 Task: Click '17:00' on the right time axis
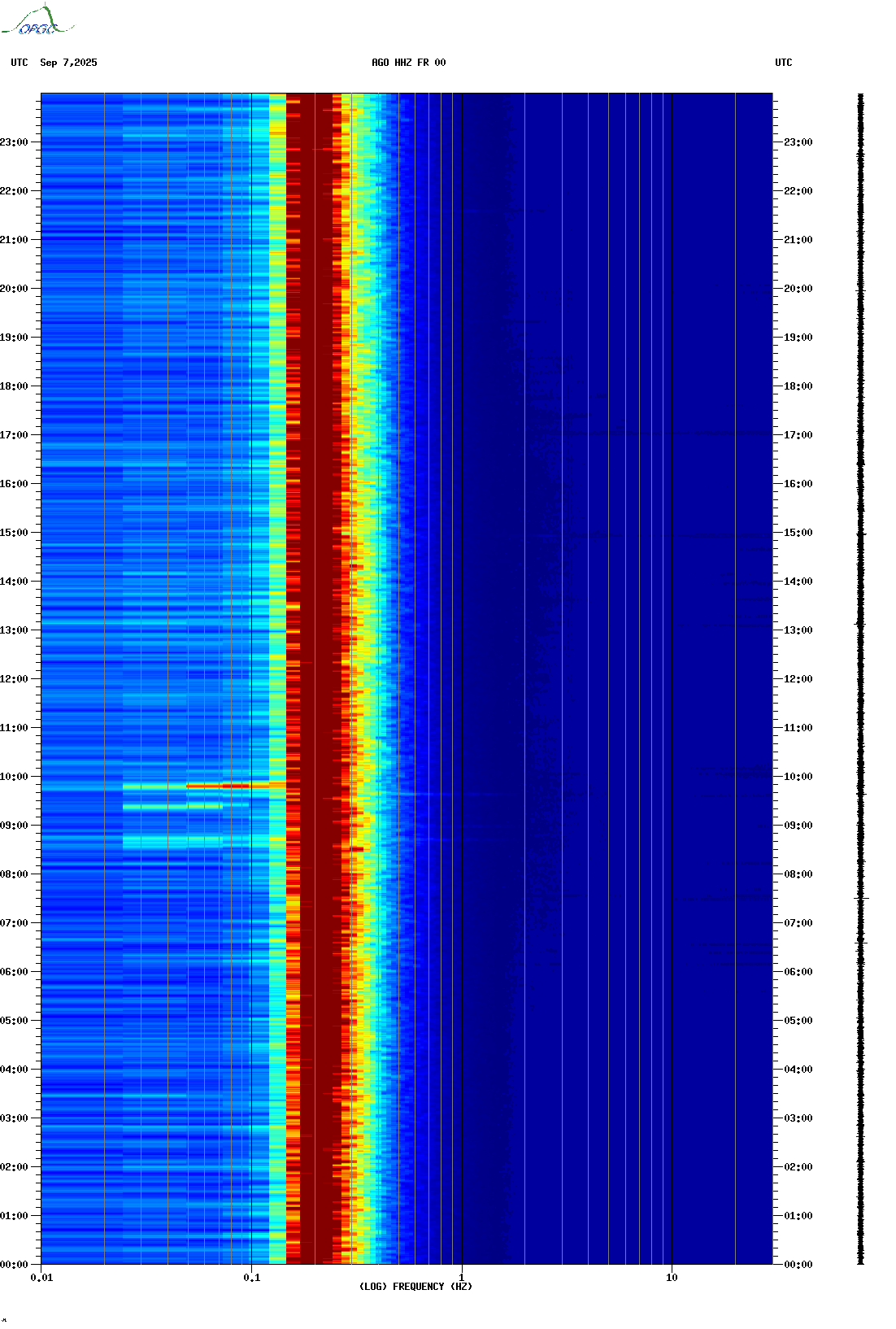pyautogui.click(x=798, y=435)
